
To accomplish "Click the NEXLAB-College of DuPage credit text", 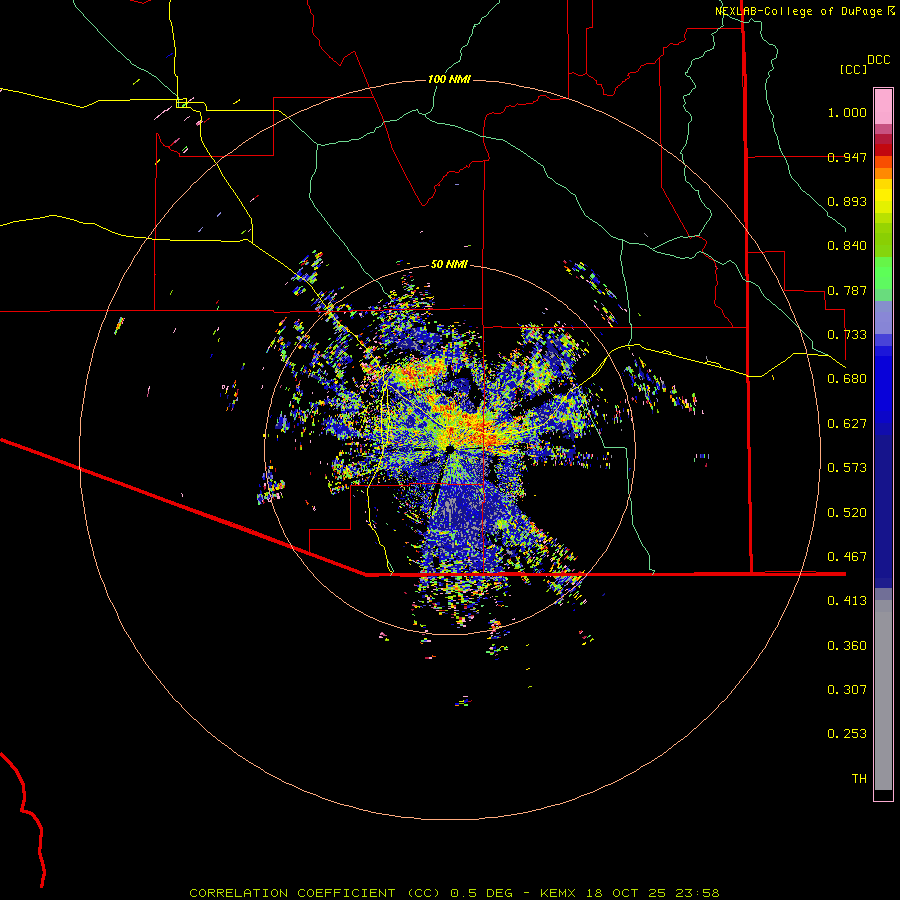I will click(798, 11).
